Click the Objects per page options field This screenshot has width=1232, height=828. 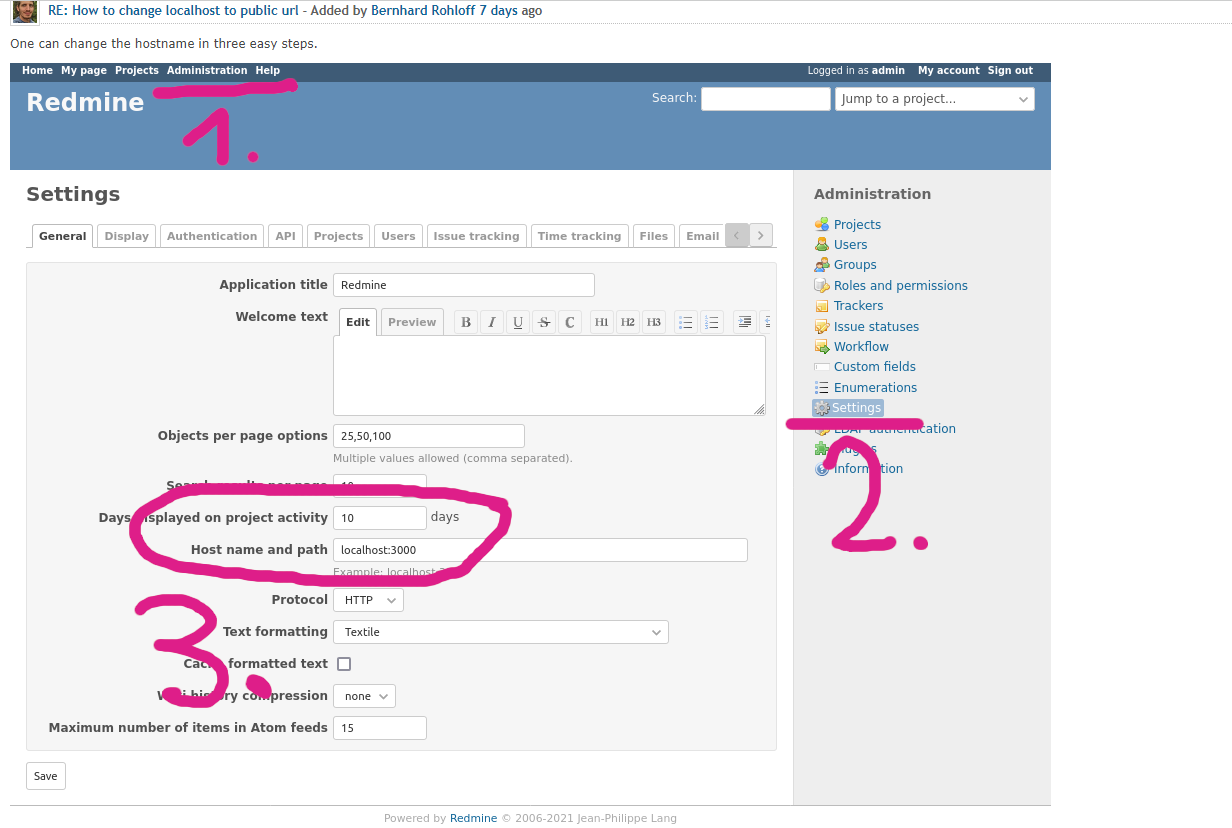click(429, 436)
